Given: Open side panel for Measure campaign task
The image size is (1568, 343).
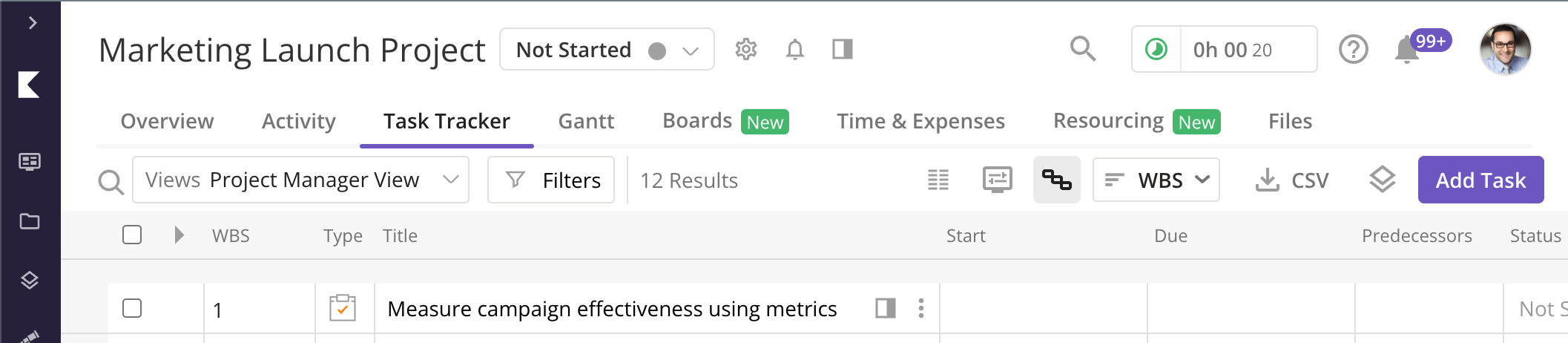Looking at the screenshot, I should 885,308.
